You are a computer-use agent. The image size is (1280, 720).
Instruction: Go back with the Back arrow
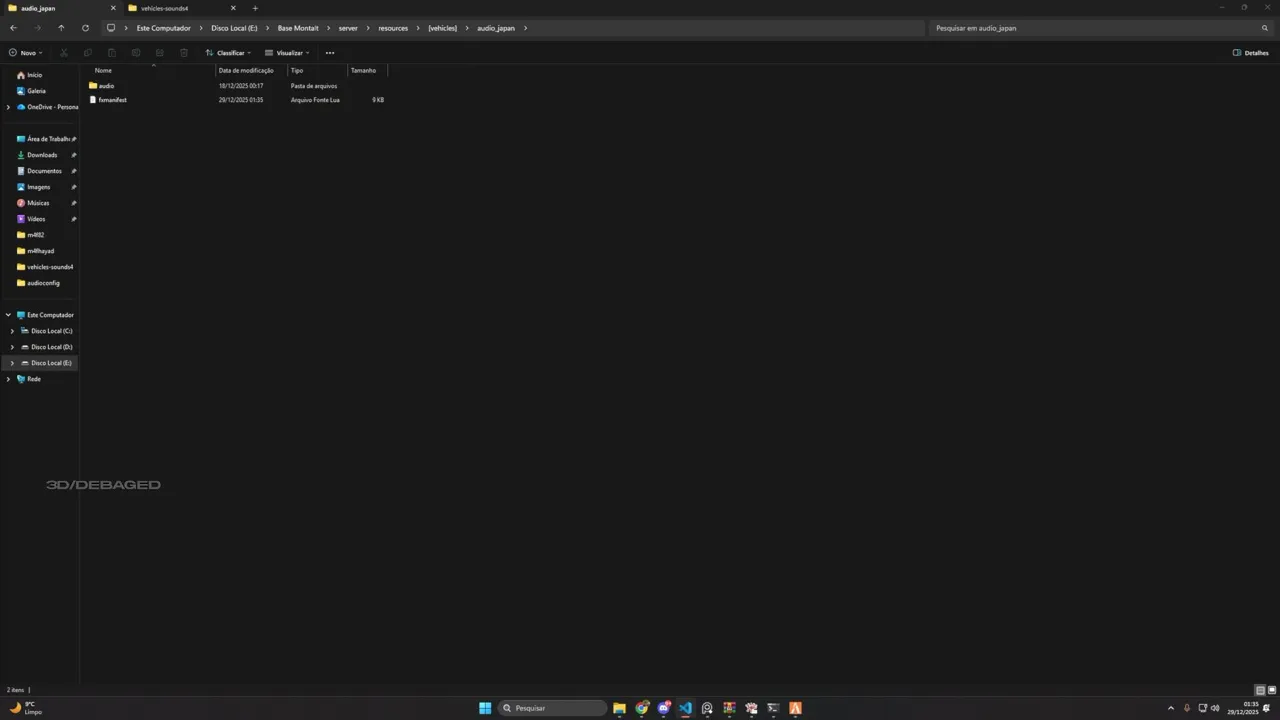click(13, 28)
